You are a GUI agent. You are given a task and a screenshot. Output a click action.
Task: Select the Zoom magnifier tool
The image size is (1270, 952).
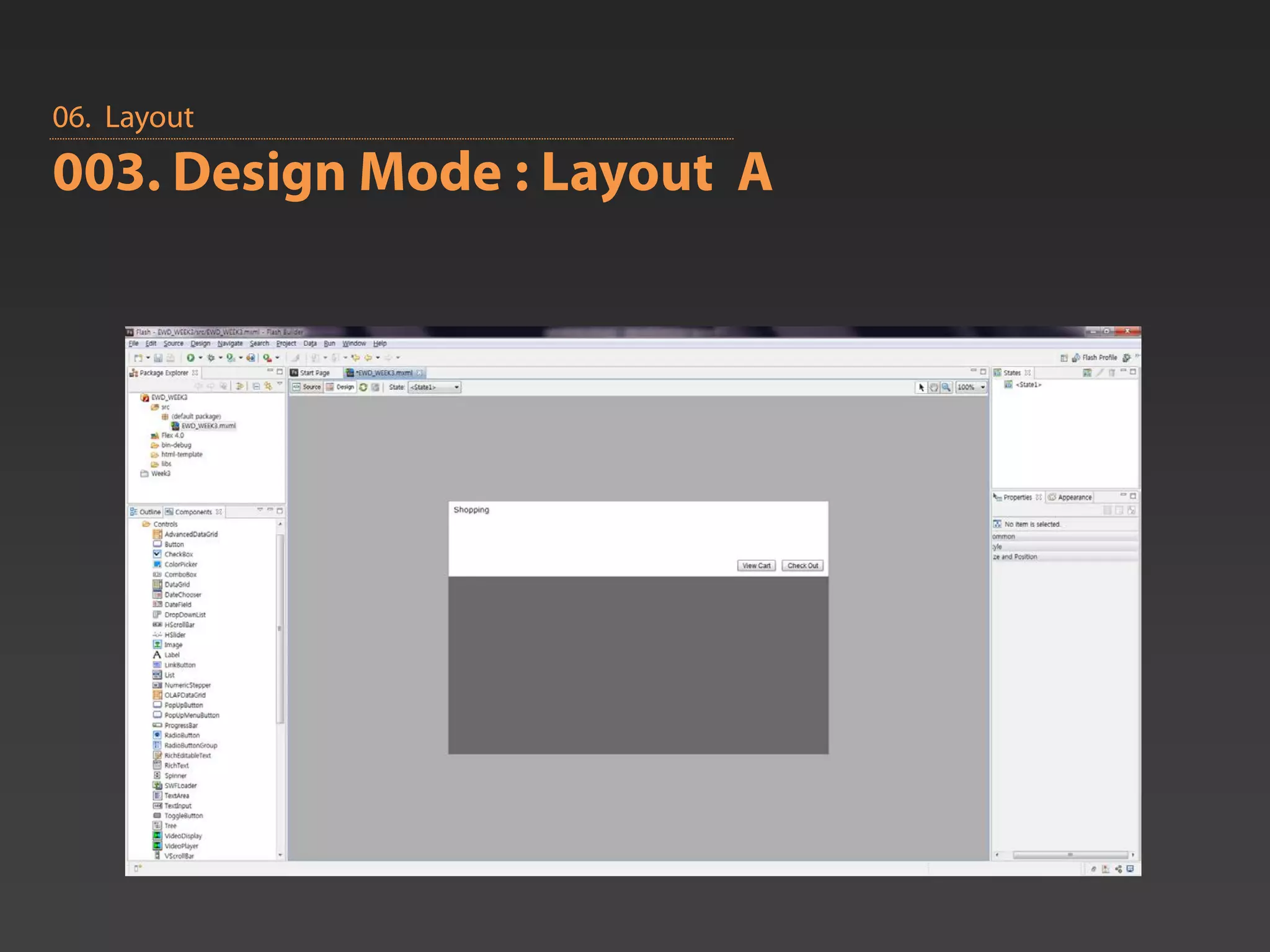[x=946, y=387]
